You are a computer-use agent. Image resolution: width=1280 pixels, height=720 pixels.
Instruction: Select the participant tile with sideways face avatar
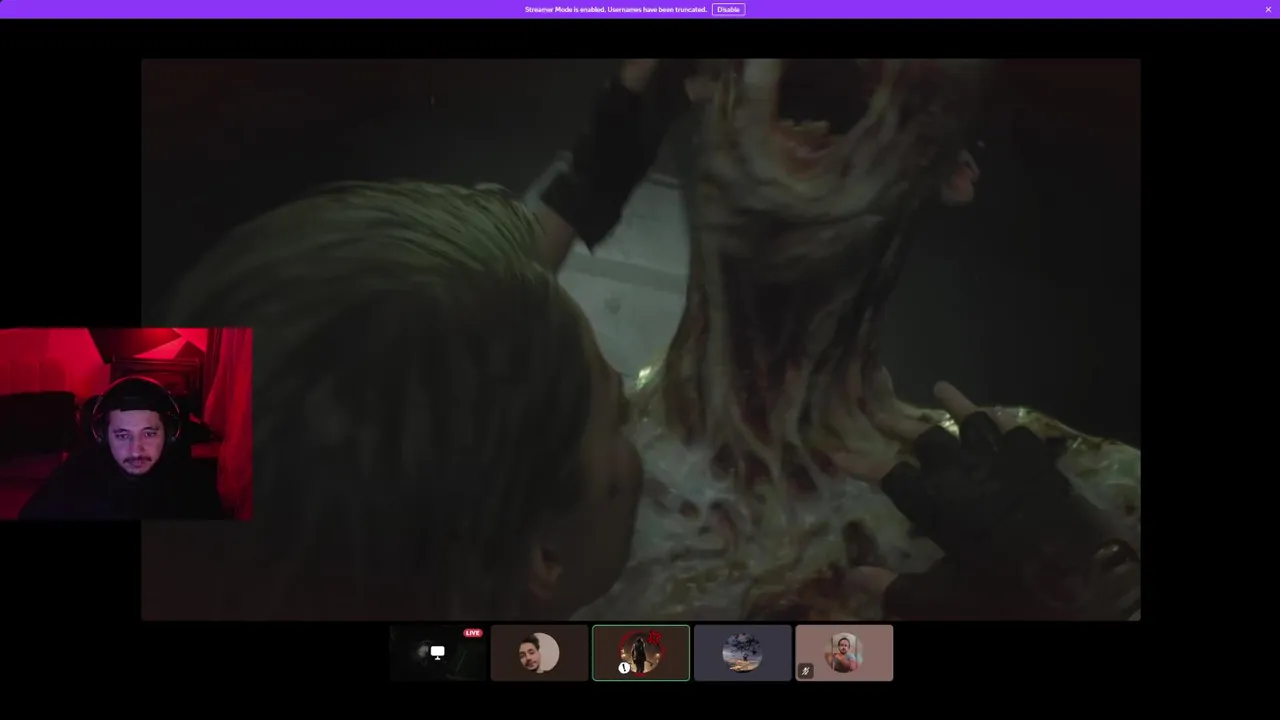(539, 653)
